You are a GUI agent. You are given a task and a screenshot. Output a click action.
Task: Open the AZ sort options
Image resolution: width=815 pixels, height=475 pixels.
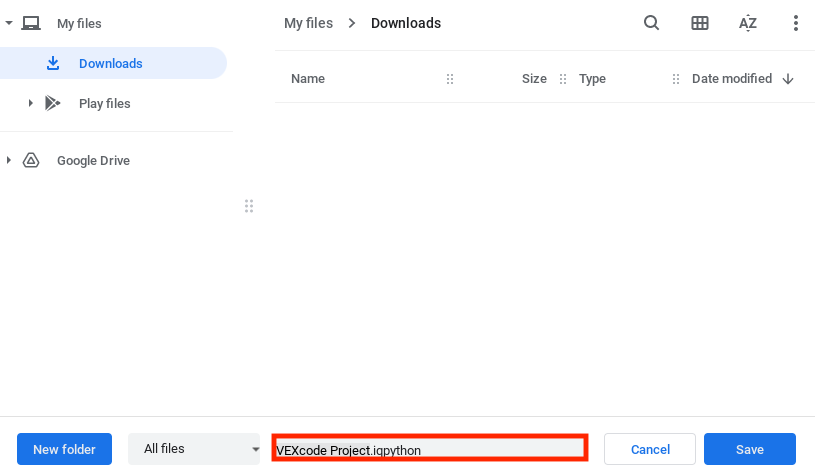click(x=748, y=23)
